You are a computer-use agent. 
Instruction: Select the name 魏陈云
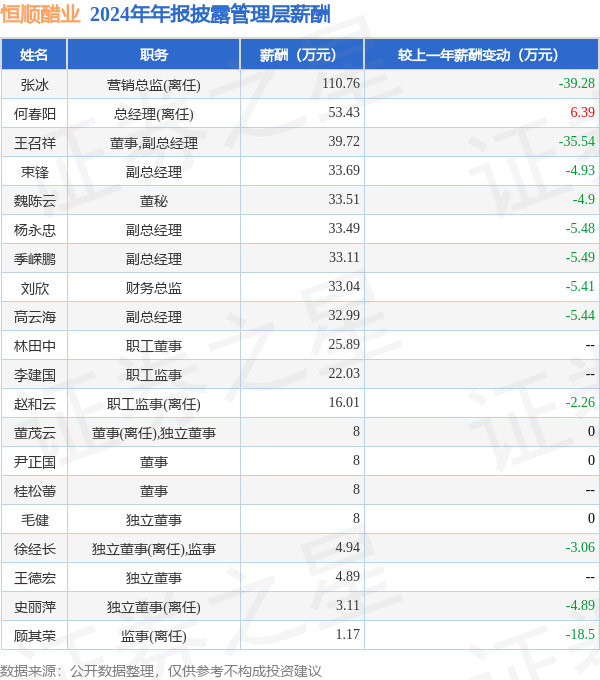[35, 201]
